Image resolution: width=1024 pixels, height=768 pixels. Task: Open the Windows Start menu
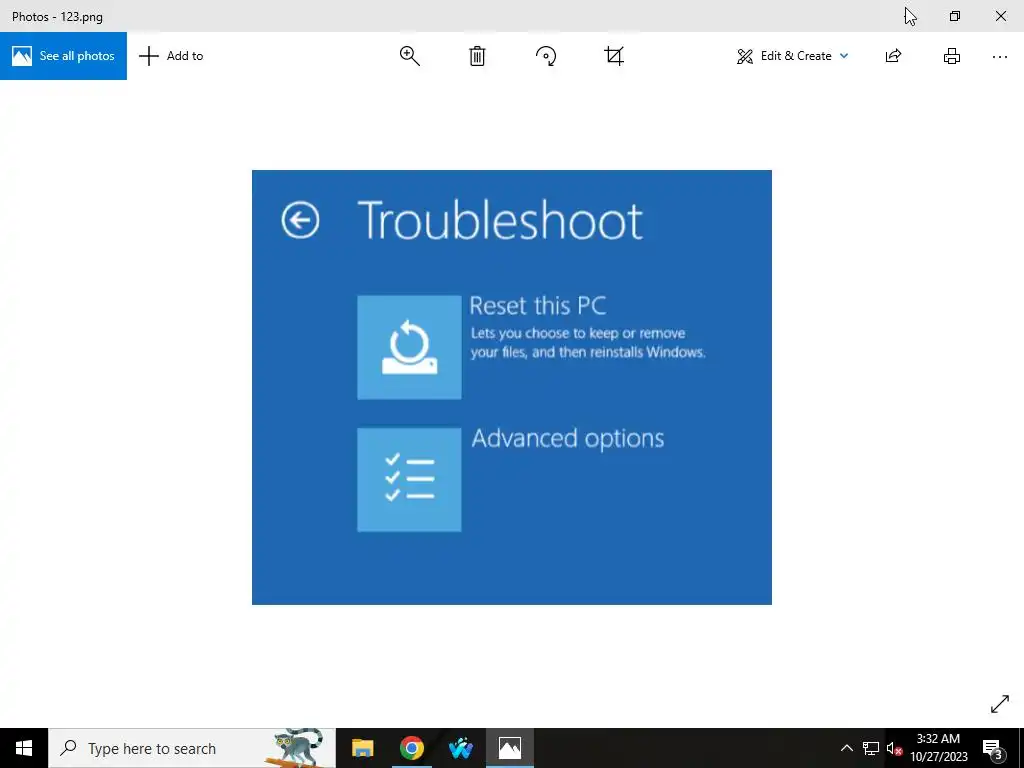[x=24, y=748]
